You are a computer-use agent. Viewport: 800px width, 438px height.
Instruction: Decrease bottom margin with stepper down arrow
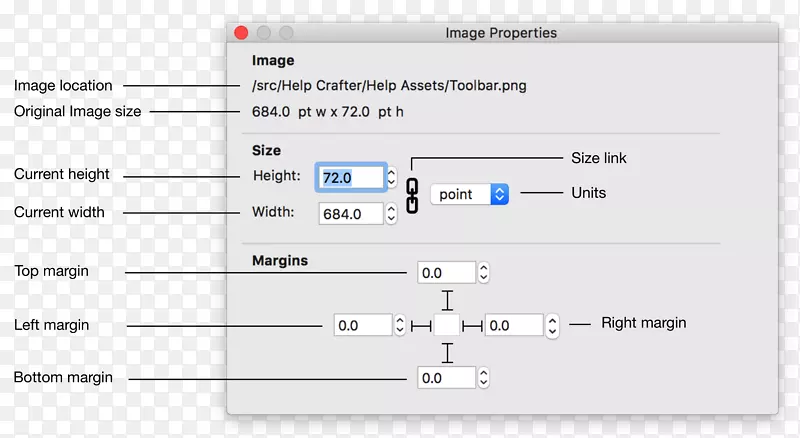click(484, 383)
